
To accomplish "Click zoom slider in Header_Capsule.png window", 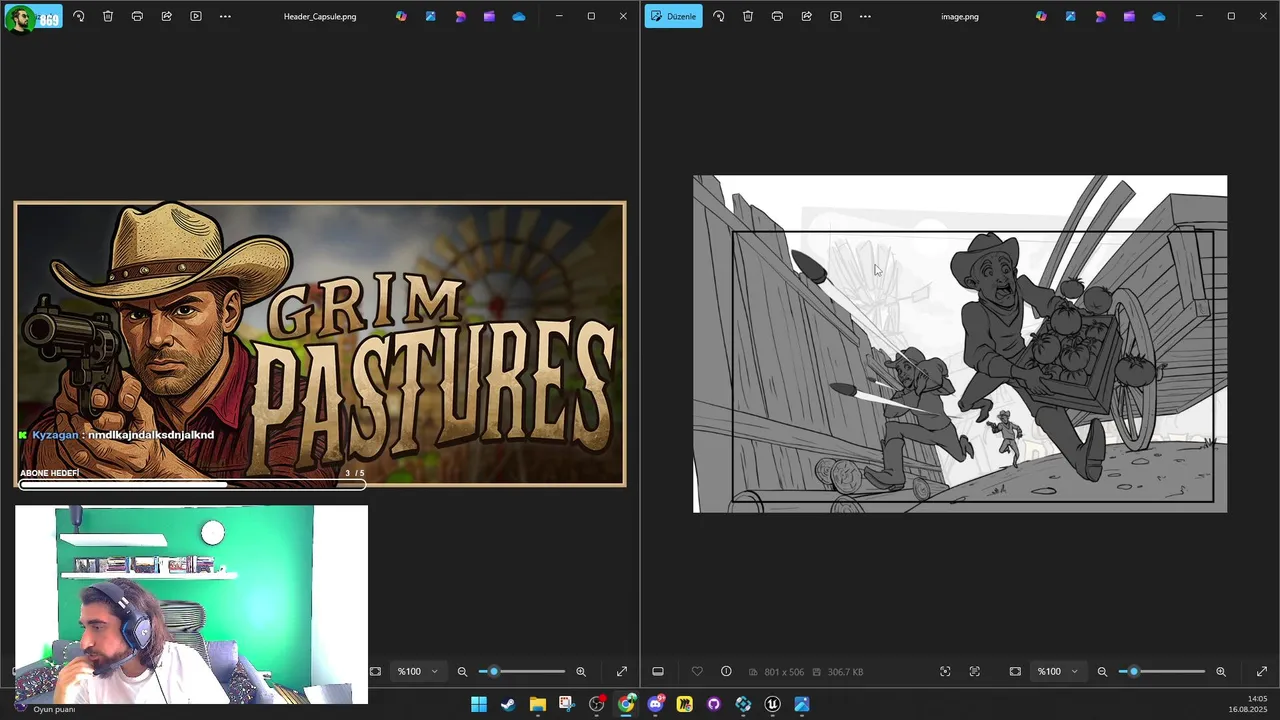I will [x=522, y=671].
